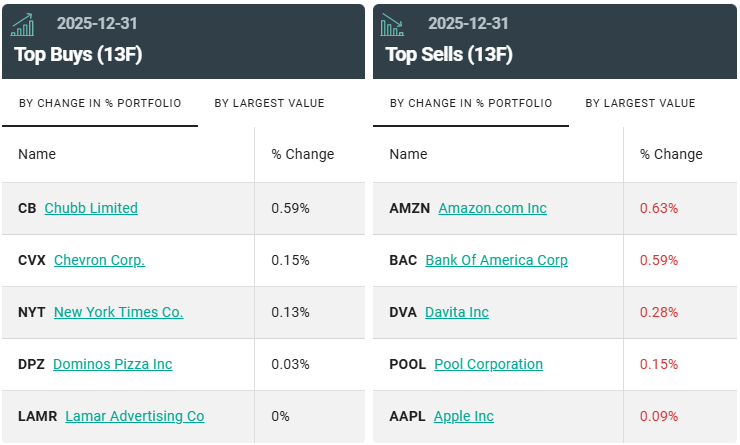Open Dominos Pizza Inc stock page
The image size is (740, 445).
click(112, 364)
